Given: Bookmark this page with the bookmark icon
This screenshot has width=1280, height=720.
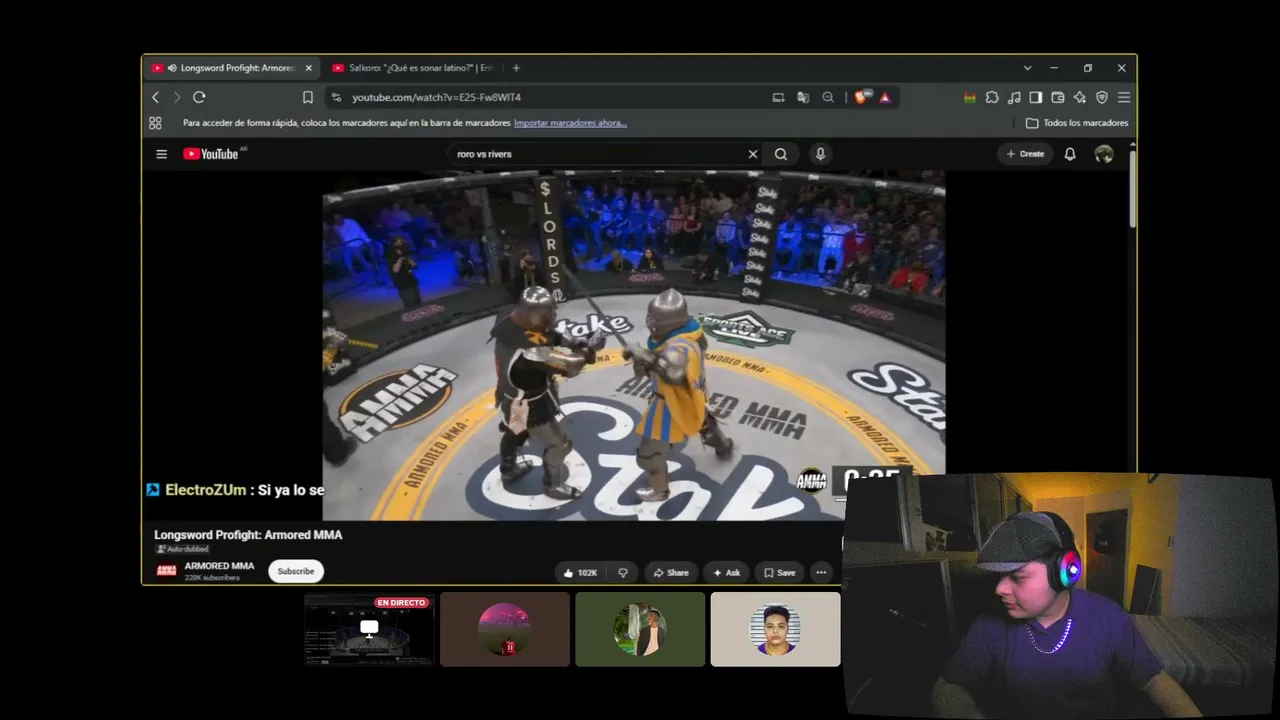Looking at the screenshot, I should (x=308, y=97).
